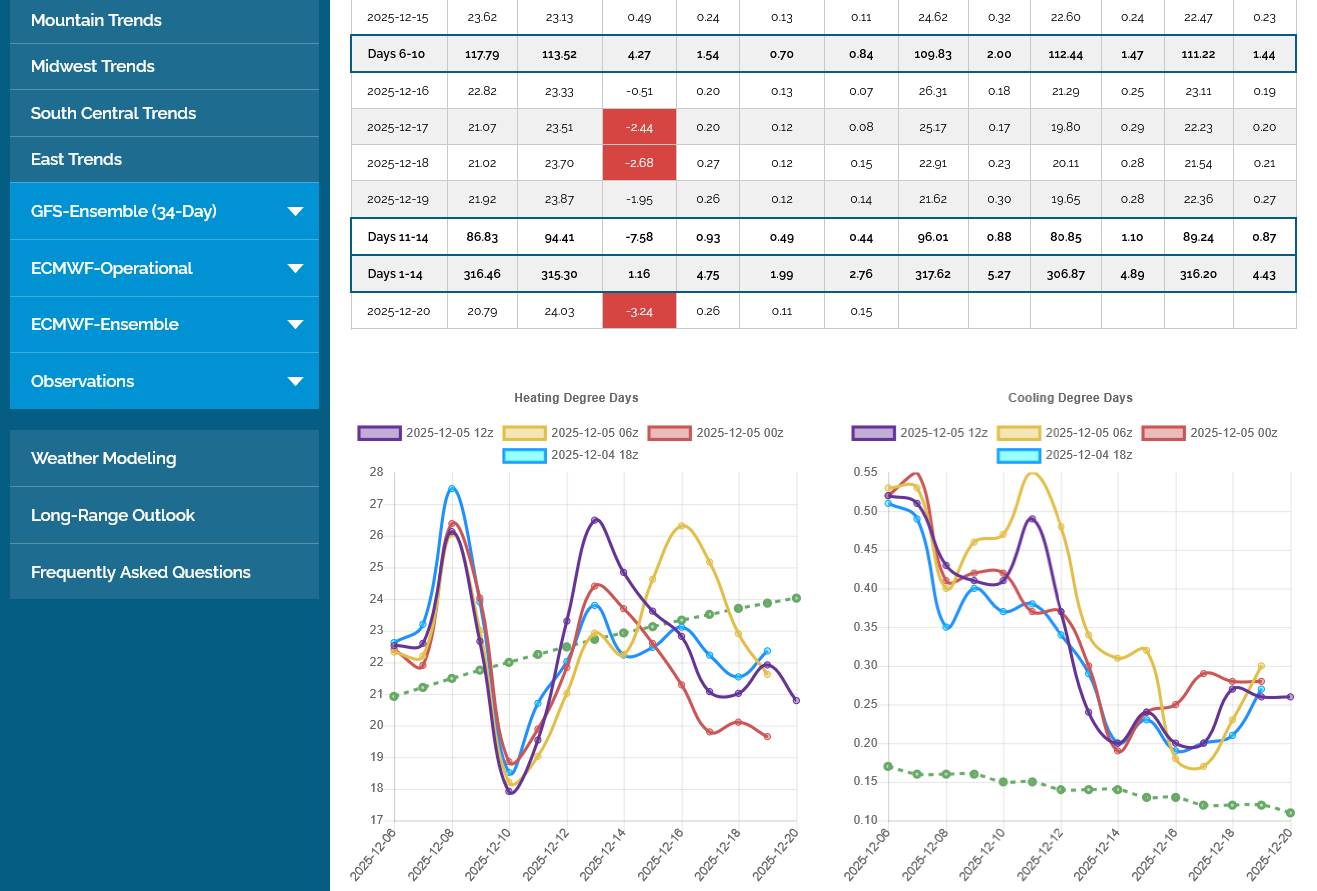Open East Trends from the sidebar
Viewport: 1317px width, 891px height.
(x=76, y=159)
